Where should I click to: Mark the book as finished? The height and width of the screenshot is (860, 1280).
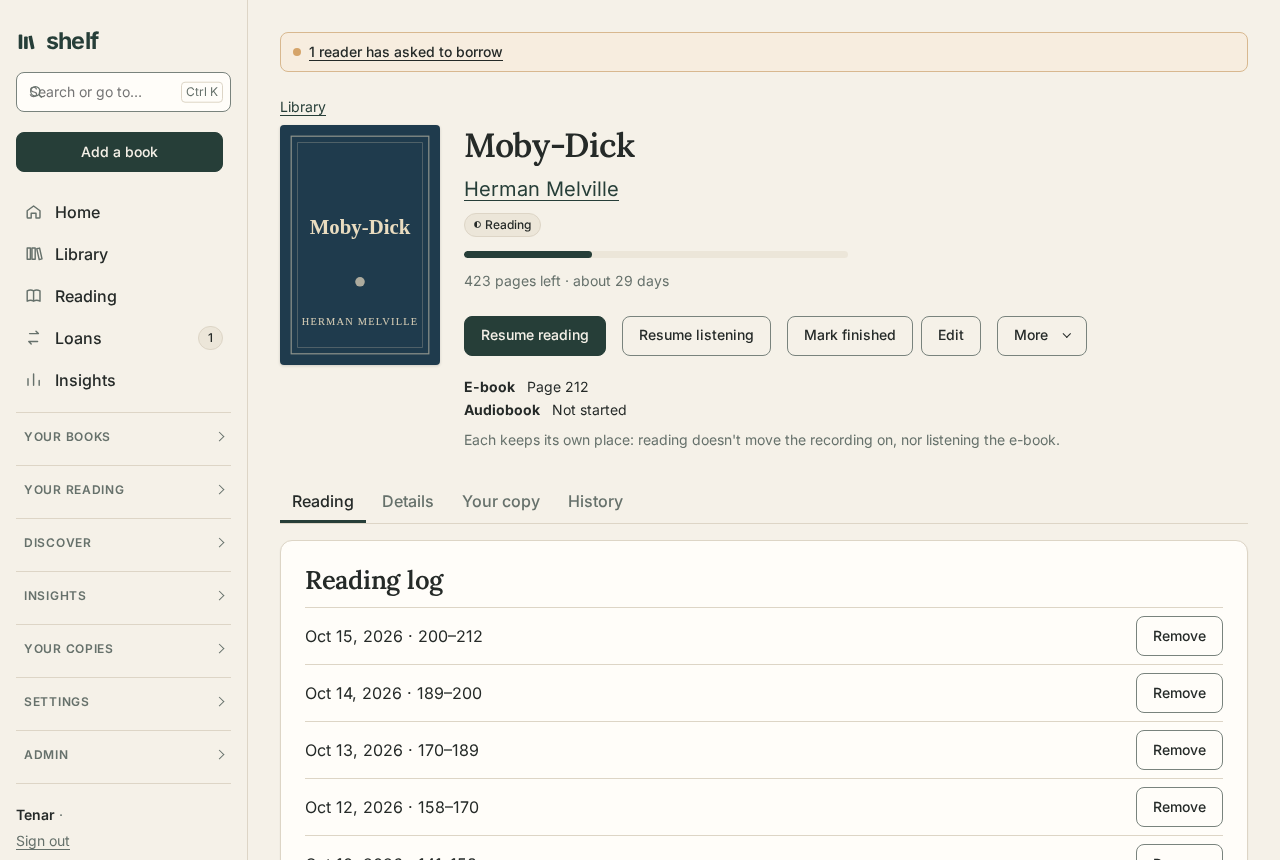[850, 336]
